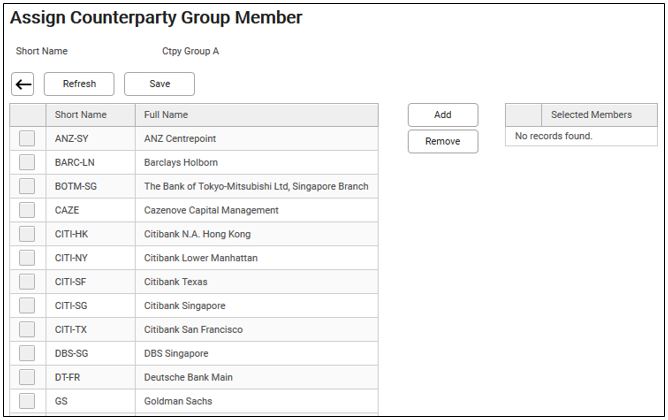Tick the DT-FR checkbox

(27, 378)
